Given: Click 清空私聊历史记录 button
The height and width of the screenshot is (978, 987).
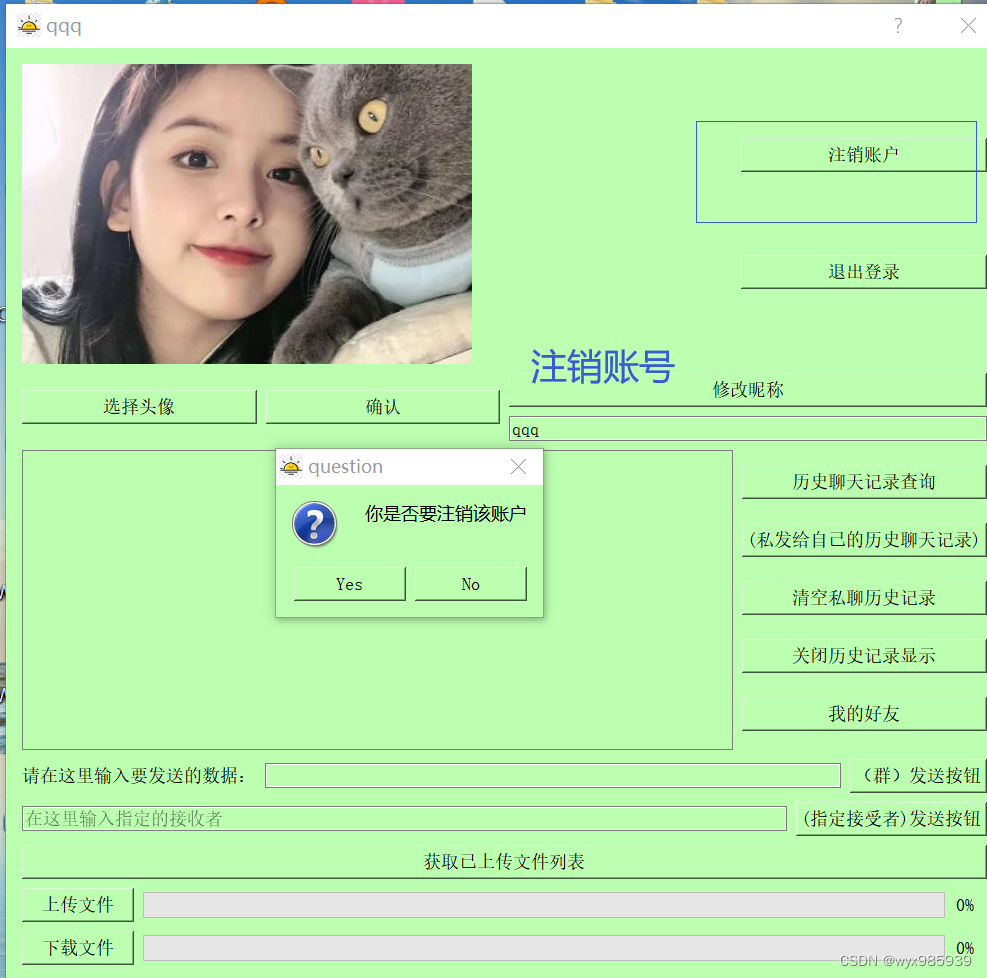Looking at the screenshot, I should [x=864, y=598].
